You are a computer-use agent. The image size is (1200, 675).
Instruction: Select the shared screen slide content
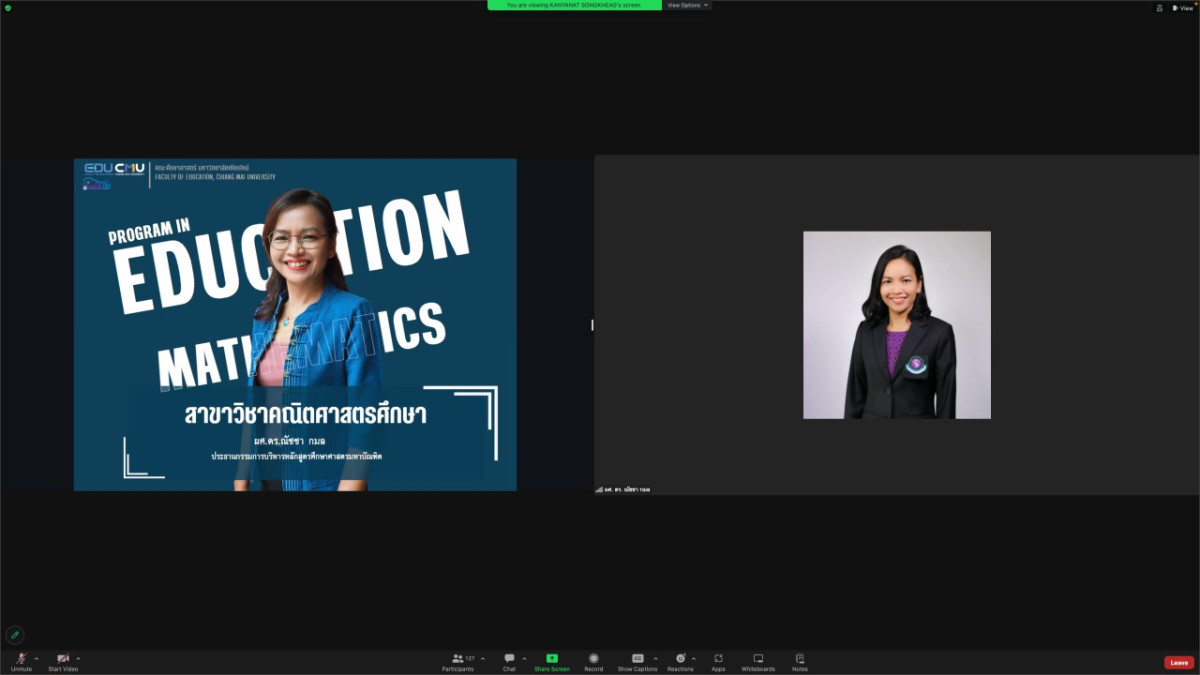click(x=295, y=325)
